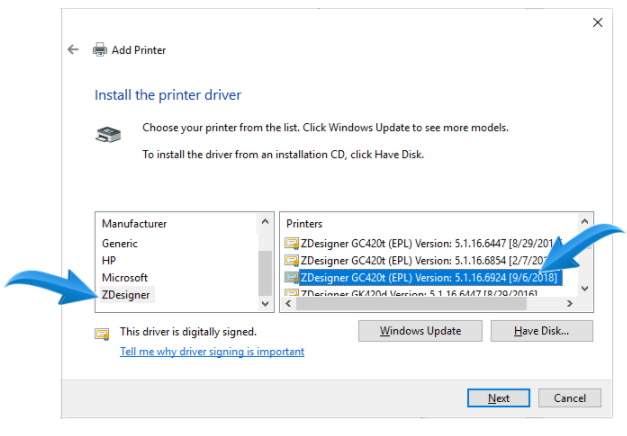Choose ZDesigner GC420t (EPL) version 5.1.16.6854
This screenshot has width=627, height=436.
click(423, 260)
